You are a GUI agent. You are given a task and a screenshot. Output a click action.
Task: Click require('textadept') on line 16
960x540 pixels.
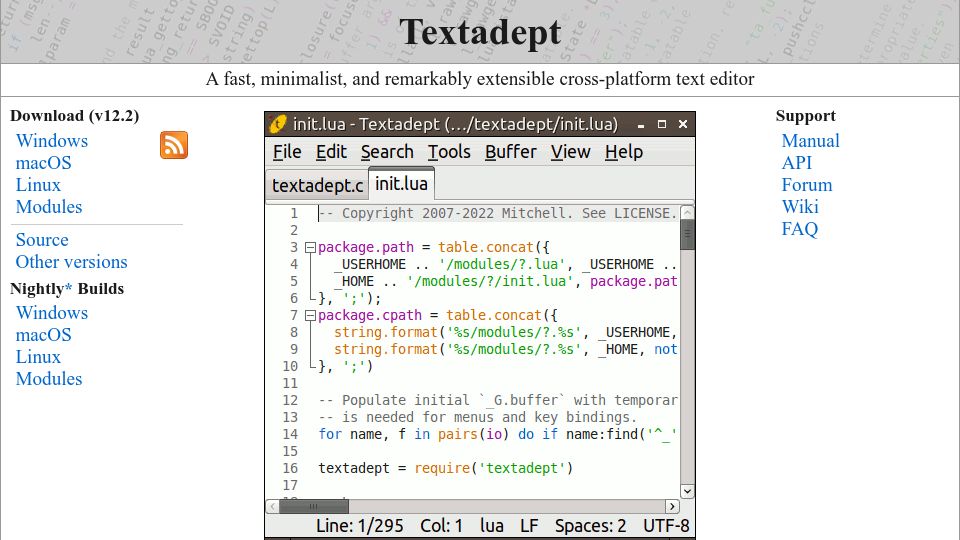point(493,468)
